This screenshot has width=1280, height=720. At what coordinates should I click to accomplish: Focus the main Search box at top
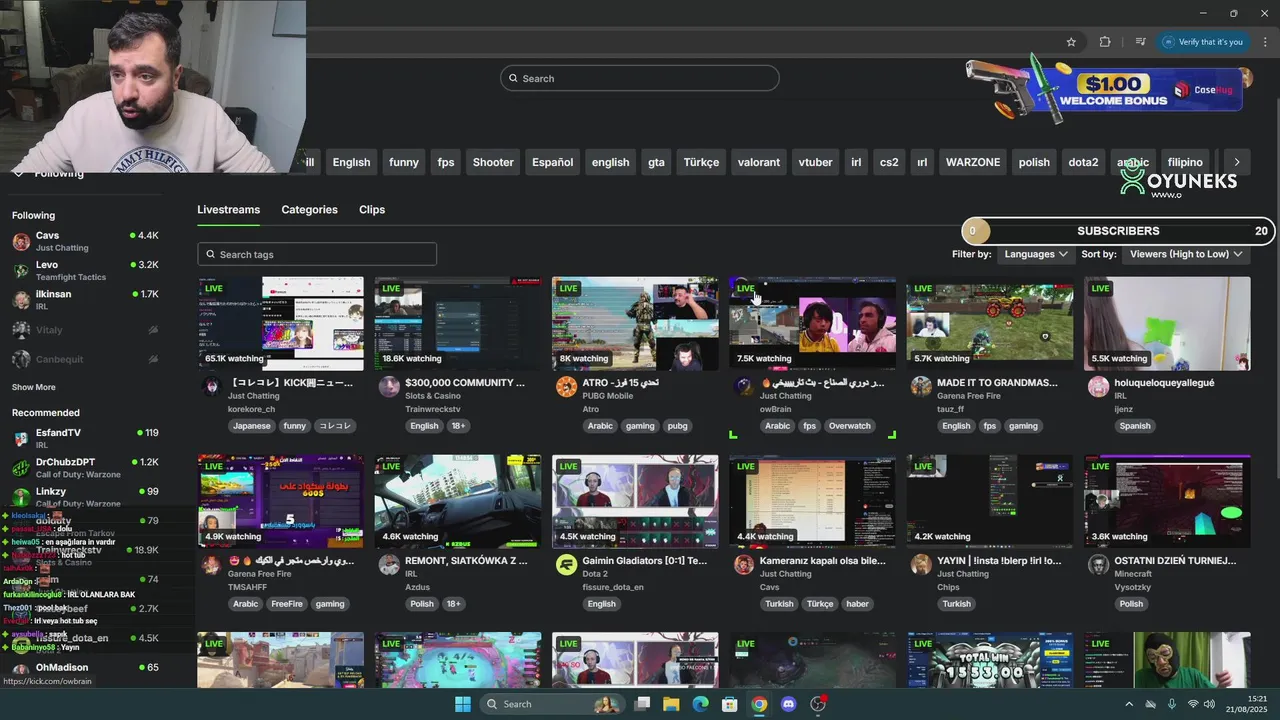640,78
